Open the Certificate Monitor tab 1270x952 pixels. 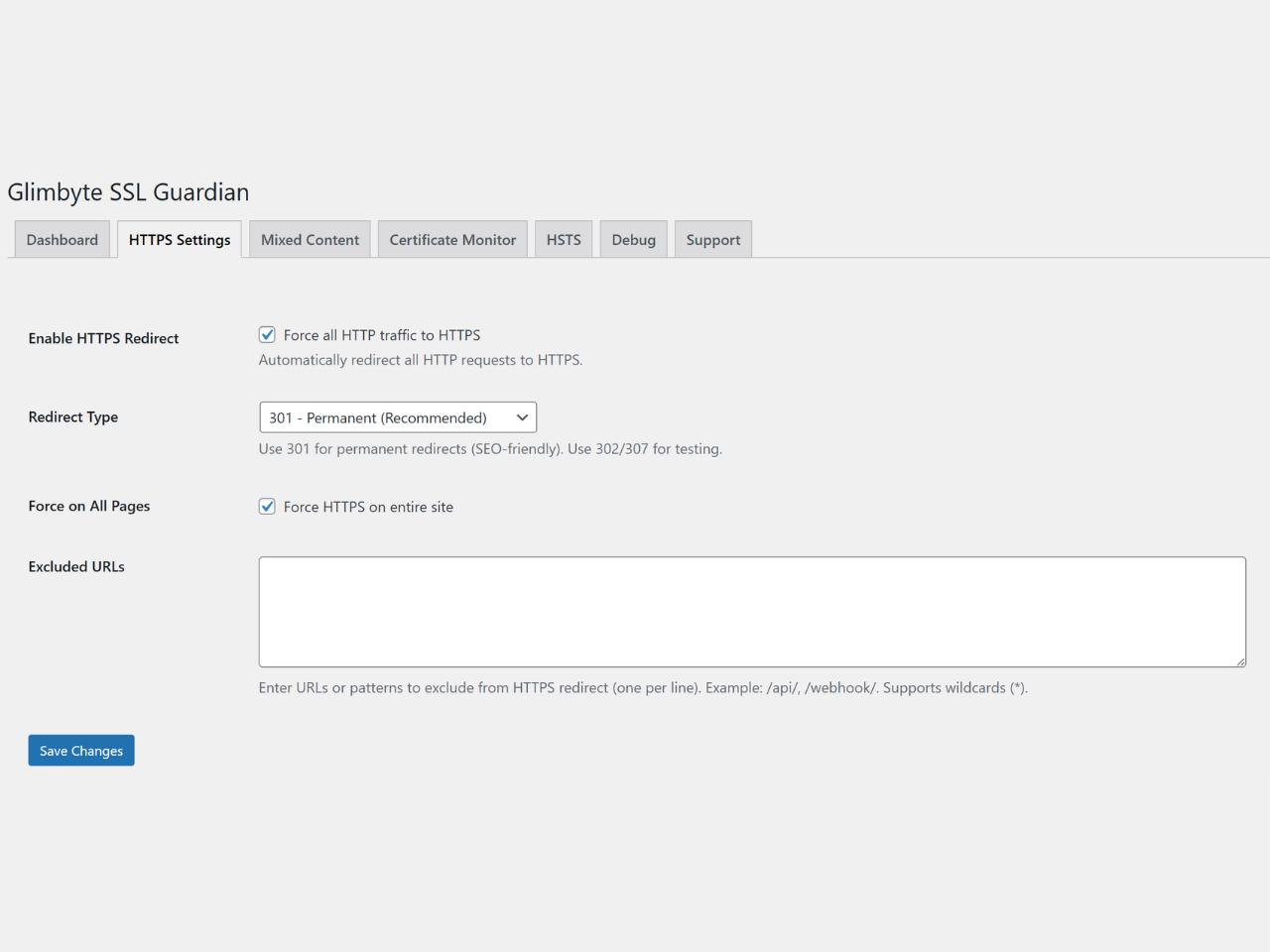452,240
